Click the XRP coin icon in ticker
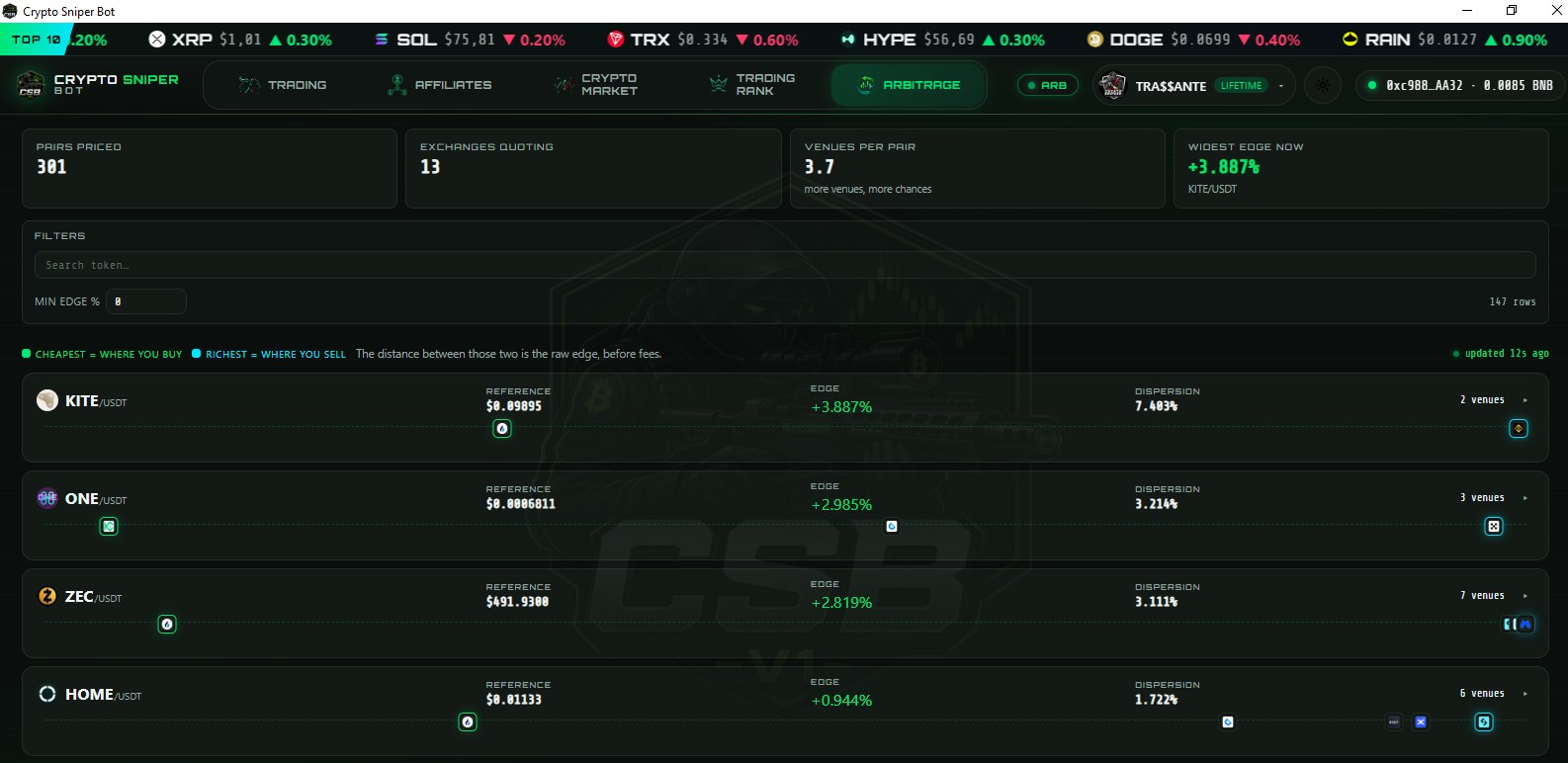1568x763 pixels. (x=157, y=40)
